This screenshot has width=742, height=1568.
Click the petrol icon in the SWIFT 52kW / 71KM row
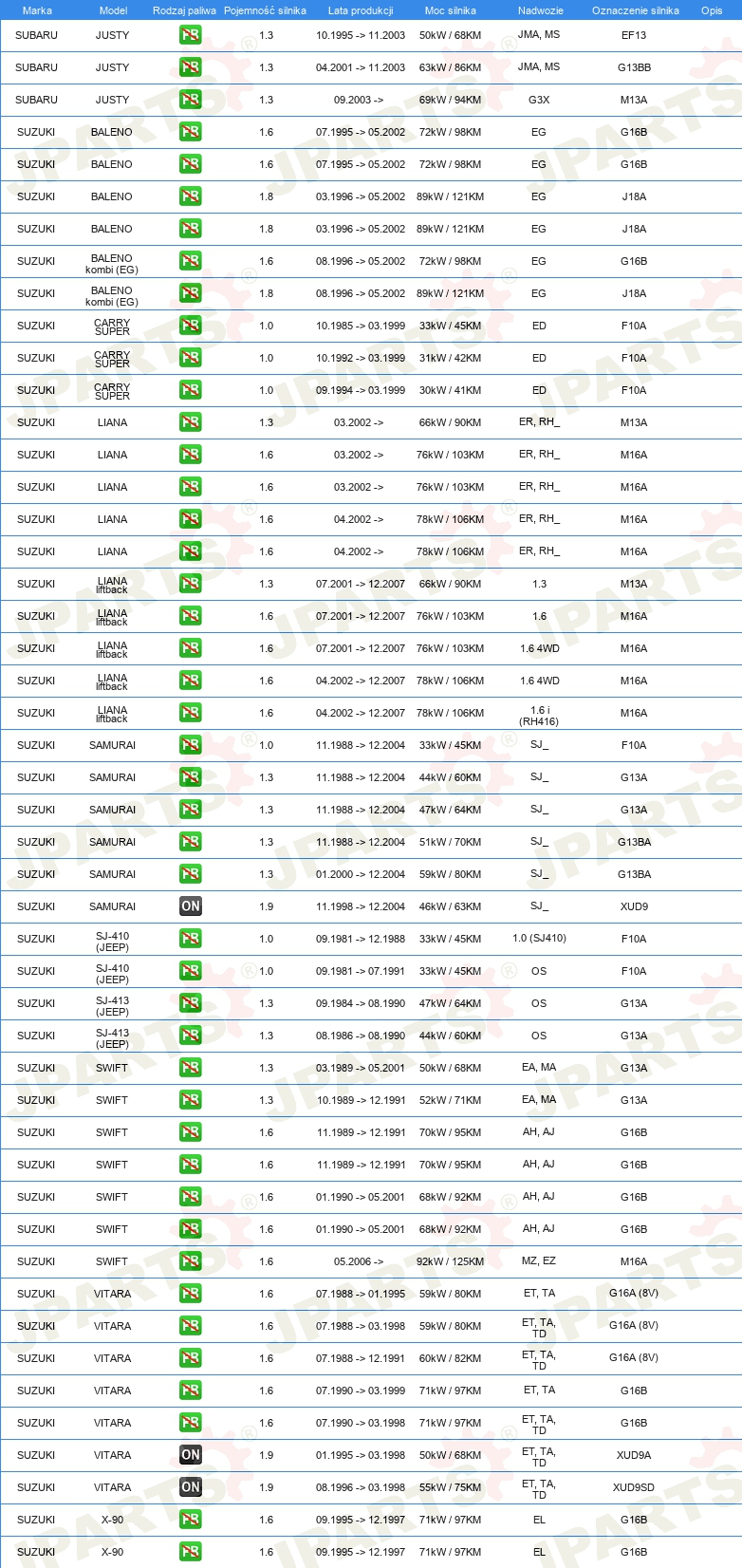(x=191, y=1100)
